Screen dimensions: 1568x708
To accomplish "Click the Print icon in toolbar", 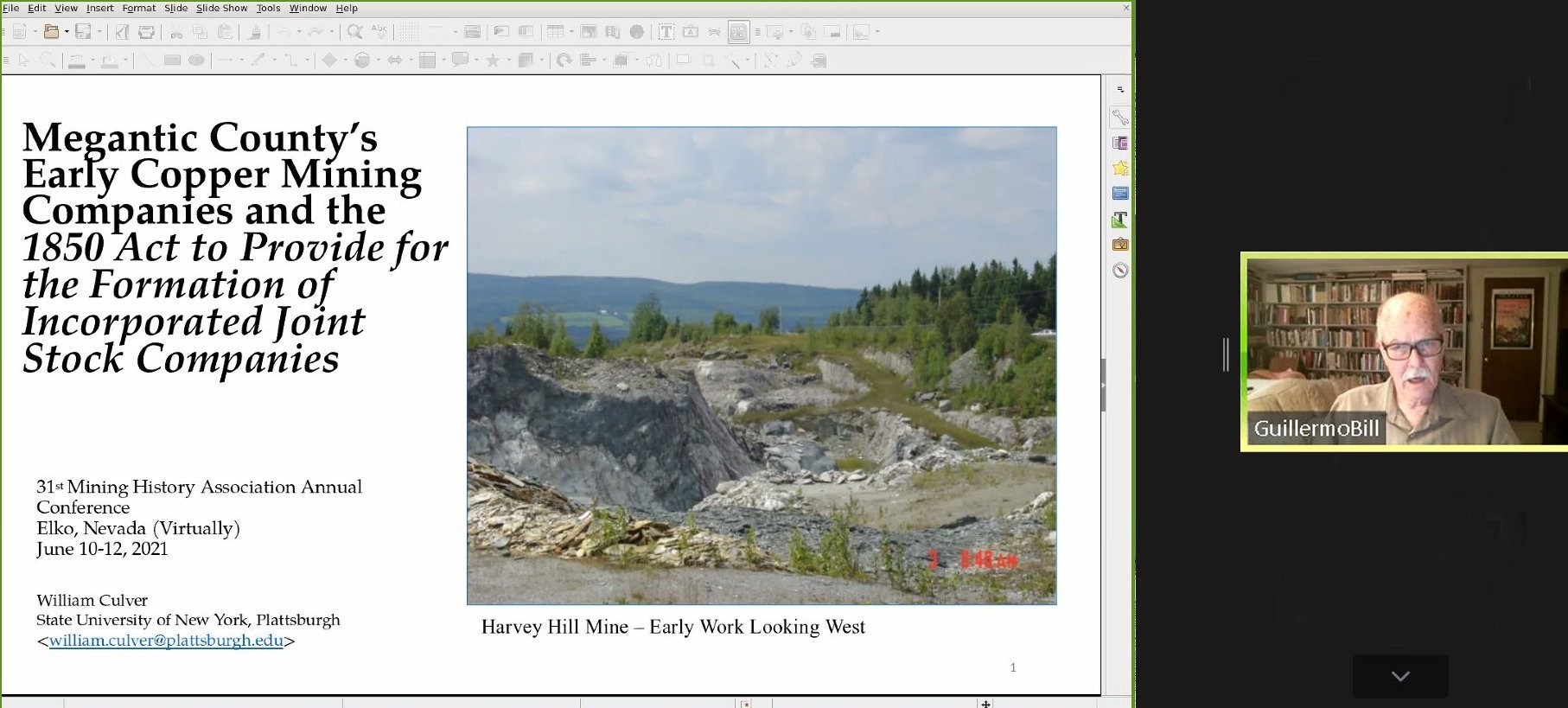I will click(147, 32).
